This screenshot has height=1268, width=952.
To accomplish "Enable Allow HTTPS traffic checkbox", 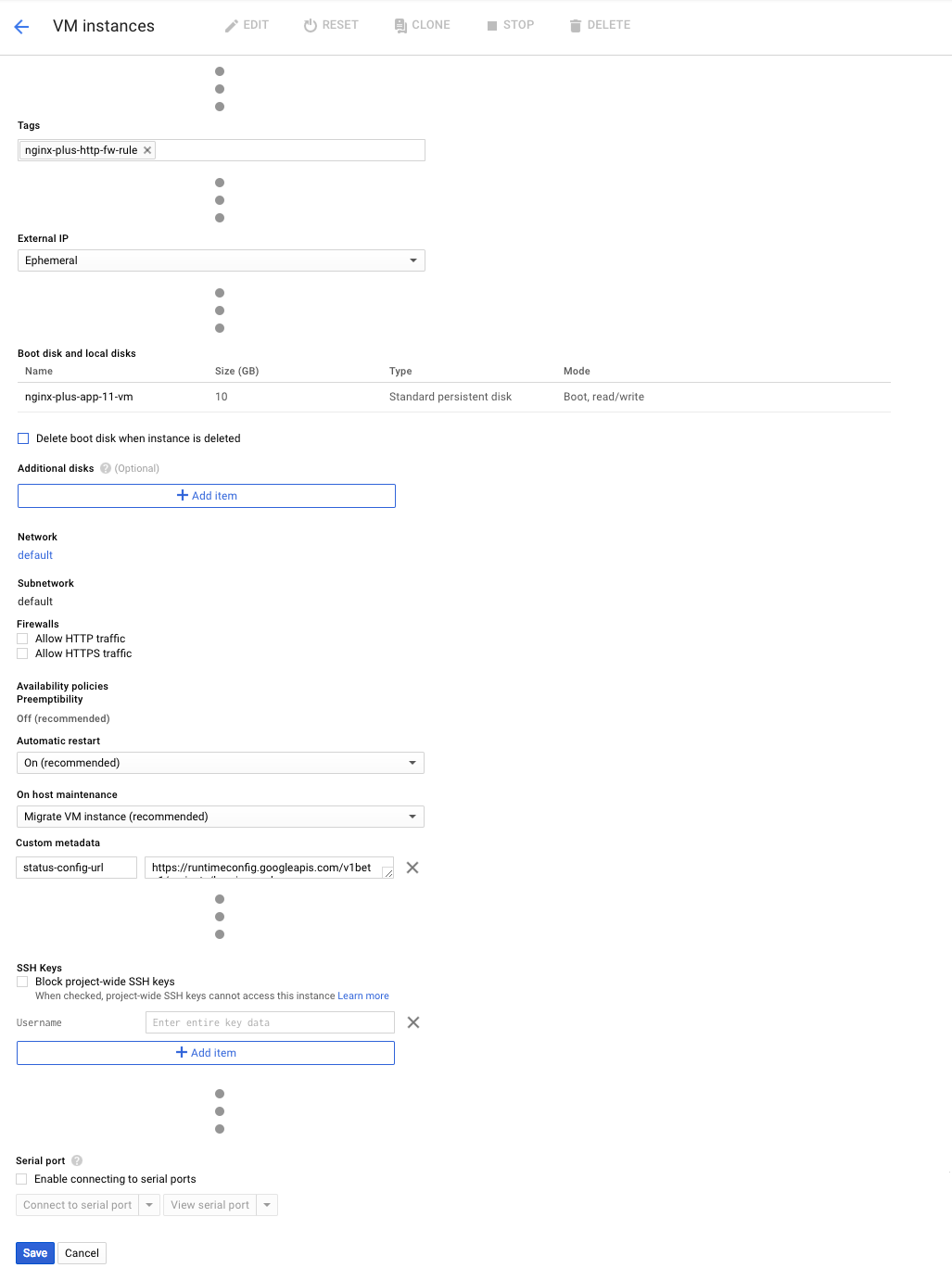I will [22, 653].
